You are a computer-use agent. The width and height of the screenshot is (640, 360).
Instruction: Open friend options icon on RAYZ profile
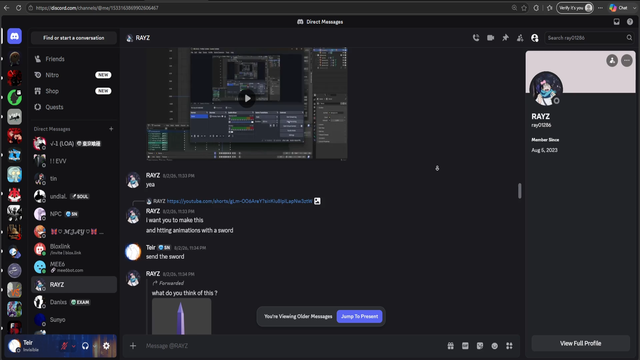click(x=612, y=61)
